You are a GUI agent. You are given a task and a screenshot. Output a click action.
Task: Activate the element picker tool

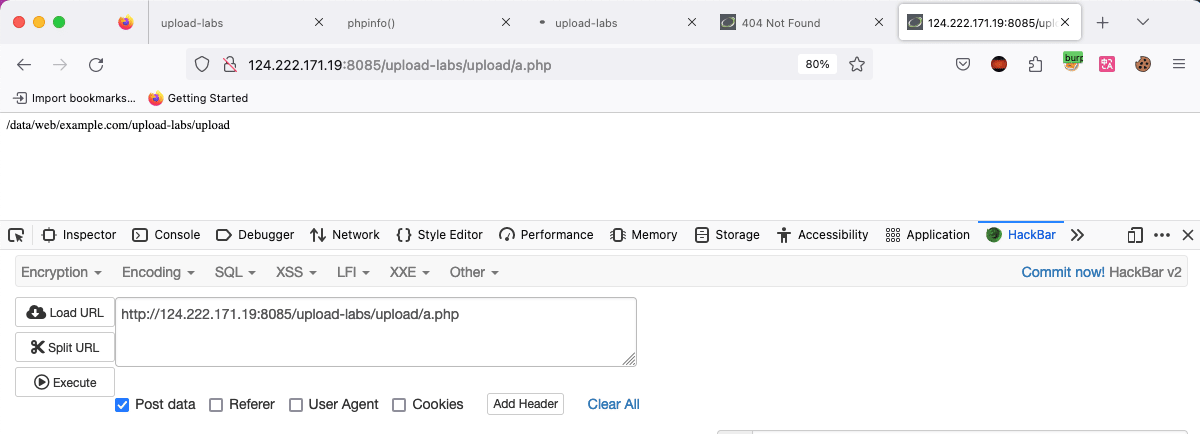(16, 235)
